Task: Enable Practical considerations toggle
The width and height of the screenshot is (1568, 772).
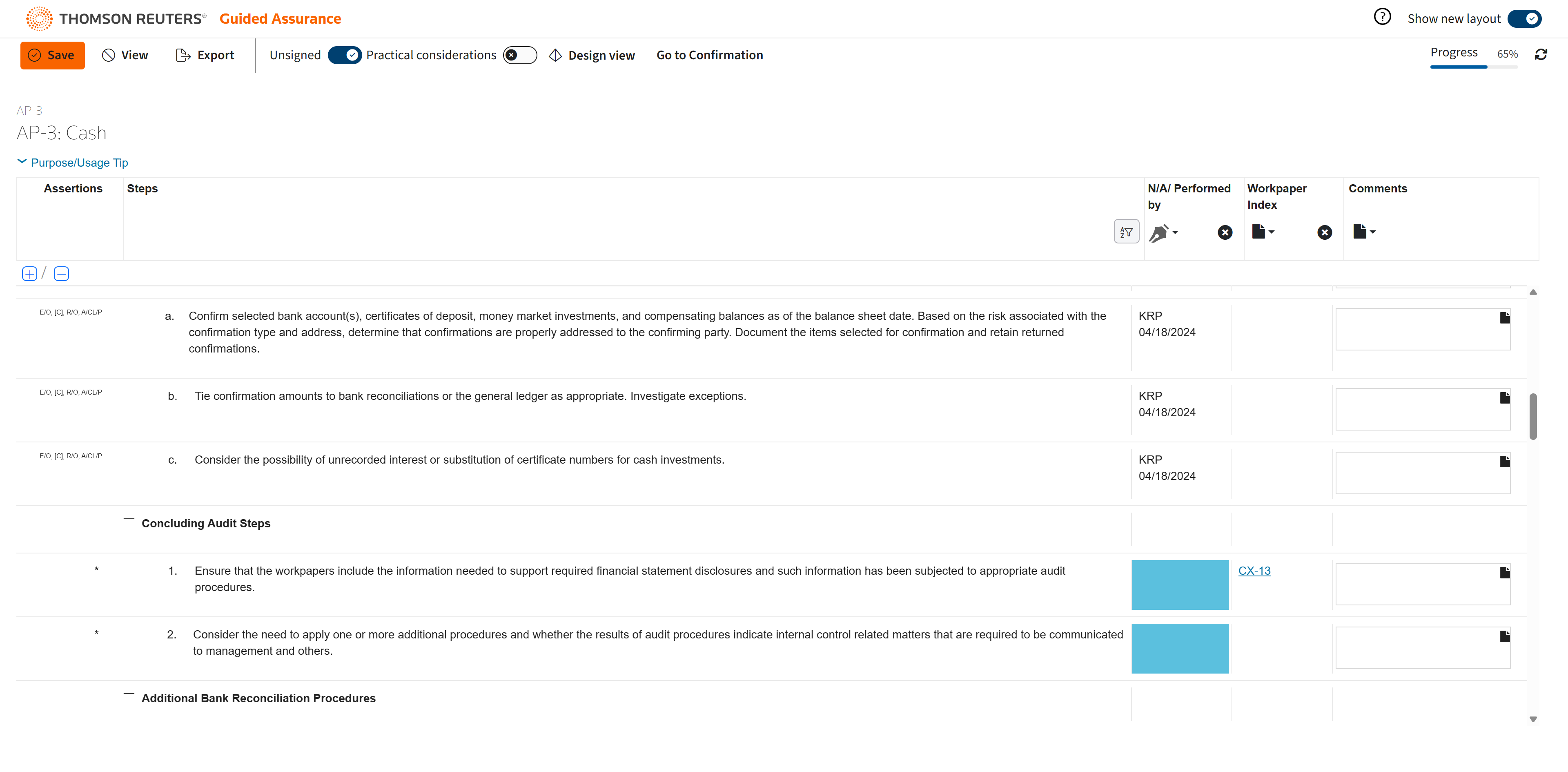Action: (519, 56)
